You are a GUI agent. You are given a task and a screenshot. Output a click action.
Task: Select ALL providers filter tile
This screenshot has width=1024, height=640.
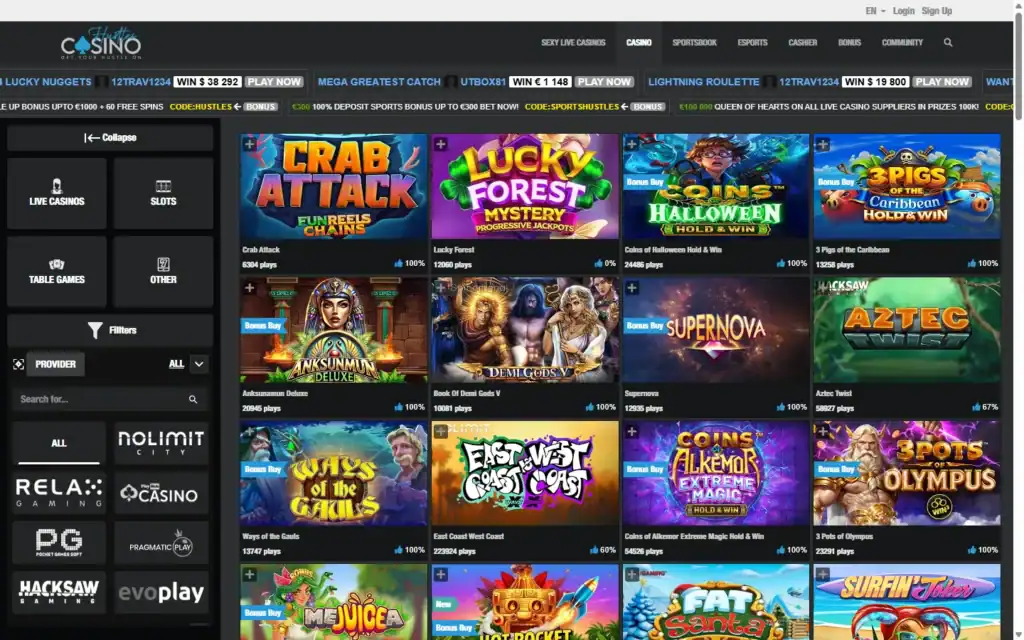coord(59,443)
